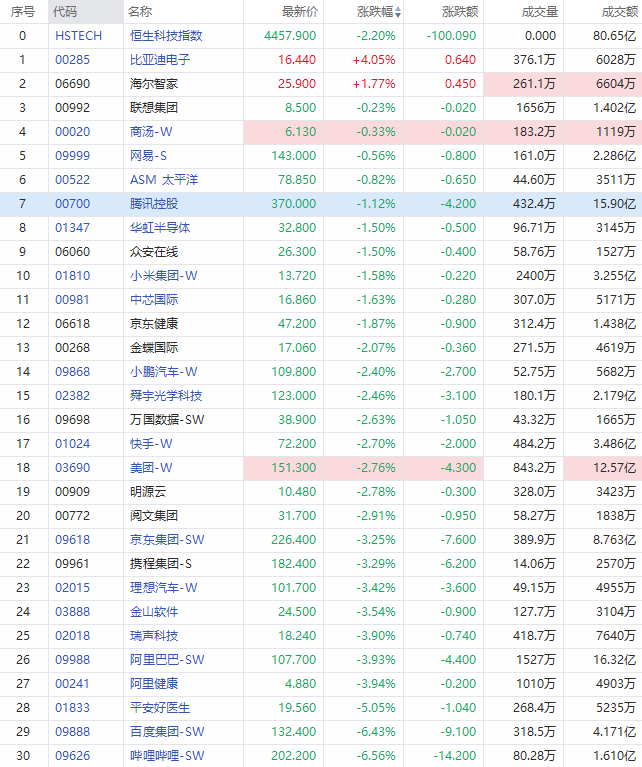Open 恒生科技指数 name link
The height and width of the screenshot is (767, 642).
click(166, 36)
